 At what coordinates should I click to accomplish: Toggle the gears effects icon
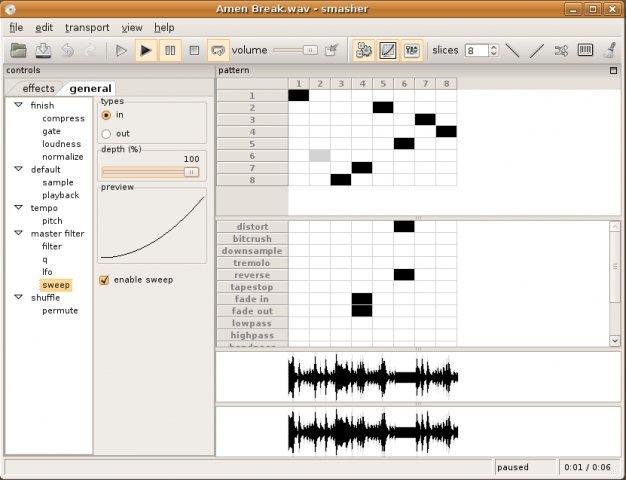coord(364,50)
